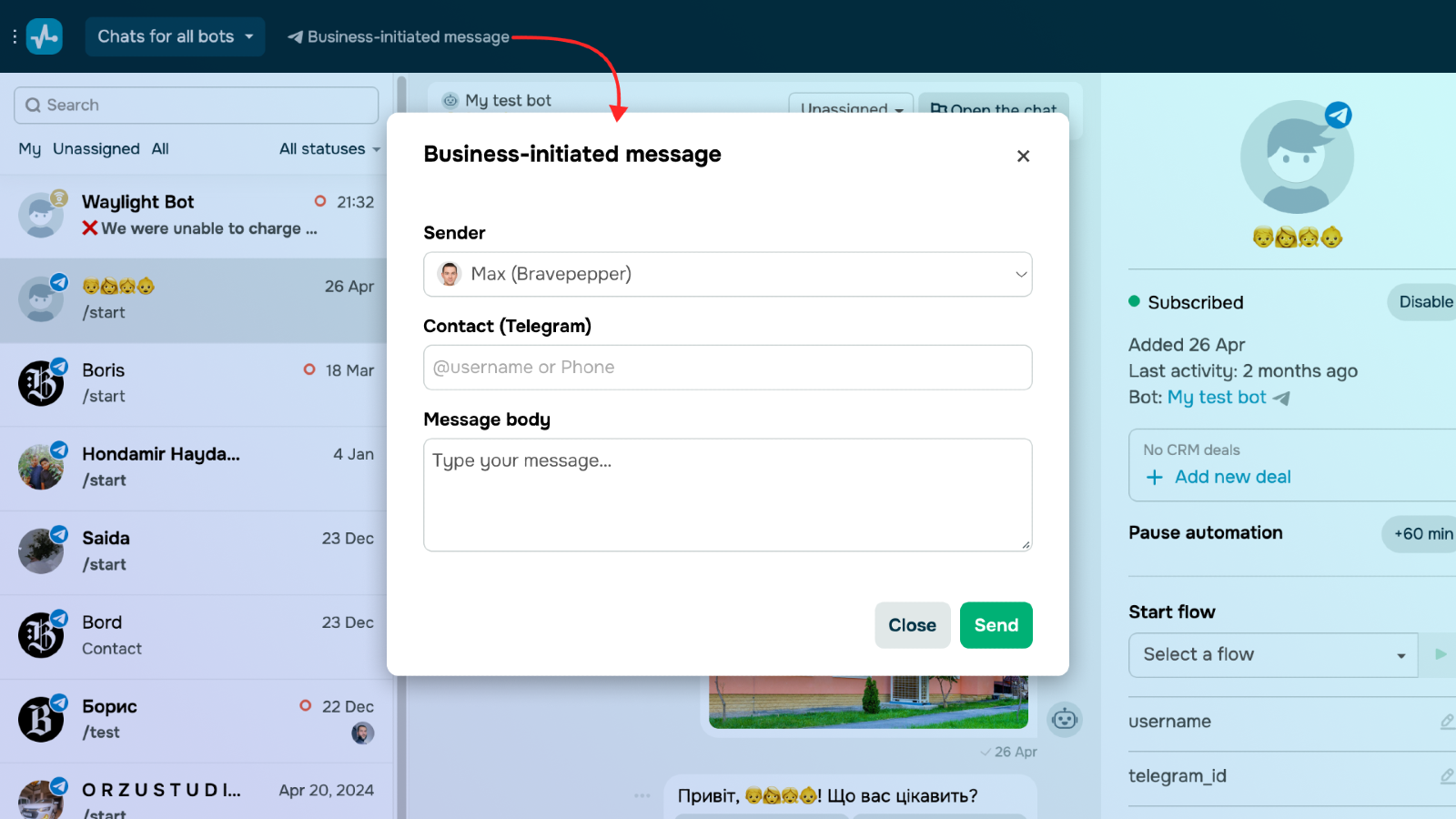Screen dimensions: 1456x819
Task: Open the three-dot menu beside logo
Action: coord(15,36)
